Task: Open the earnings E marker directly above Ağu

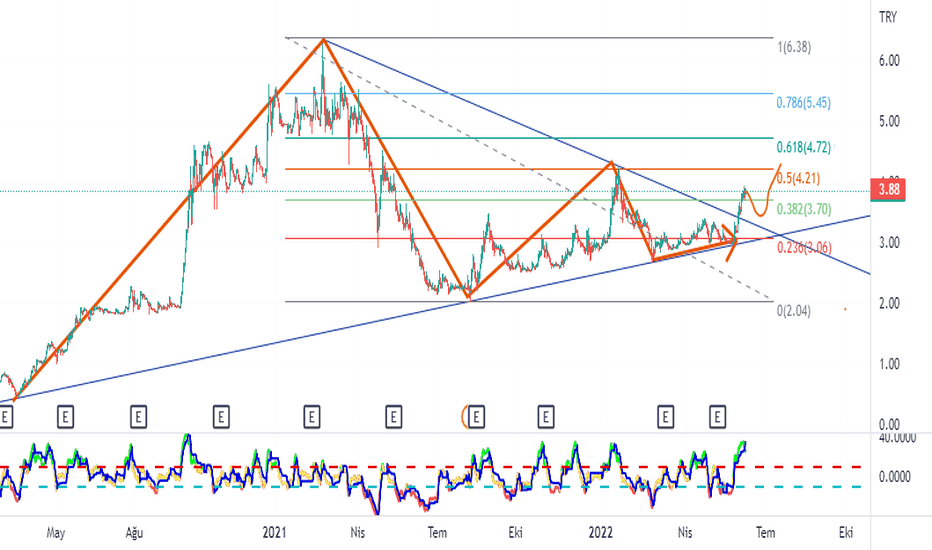Action: coord(138,417)
